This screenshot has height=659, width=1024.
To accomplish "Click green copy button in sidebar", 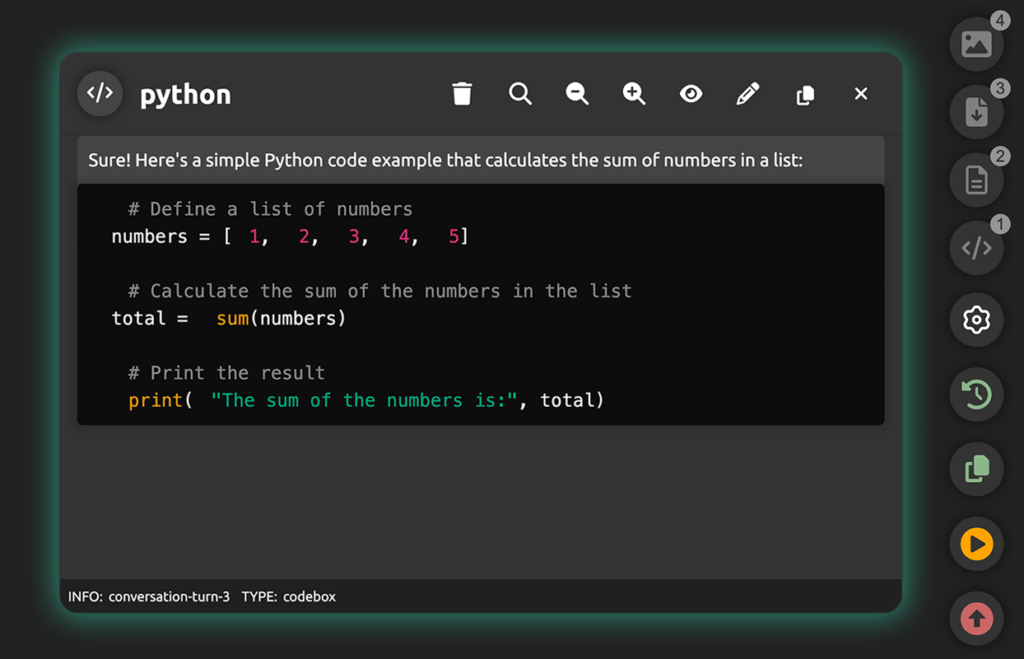I will coord(976,469).
